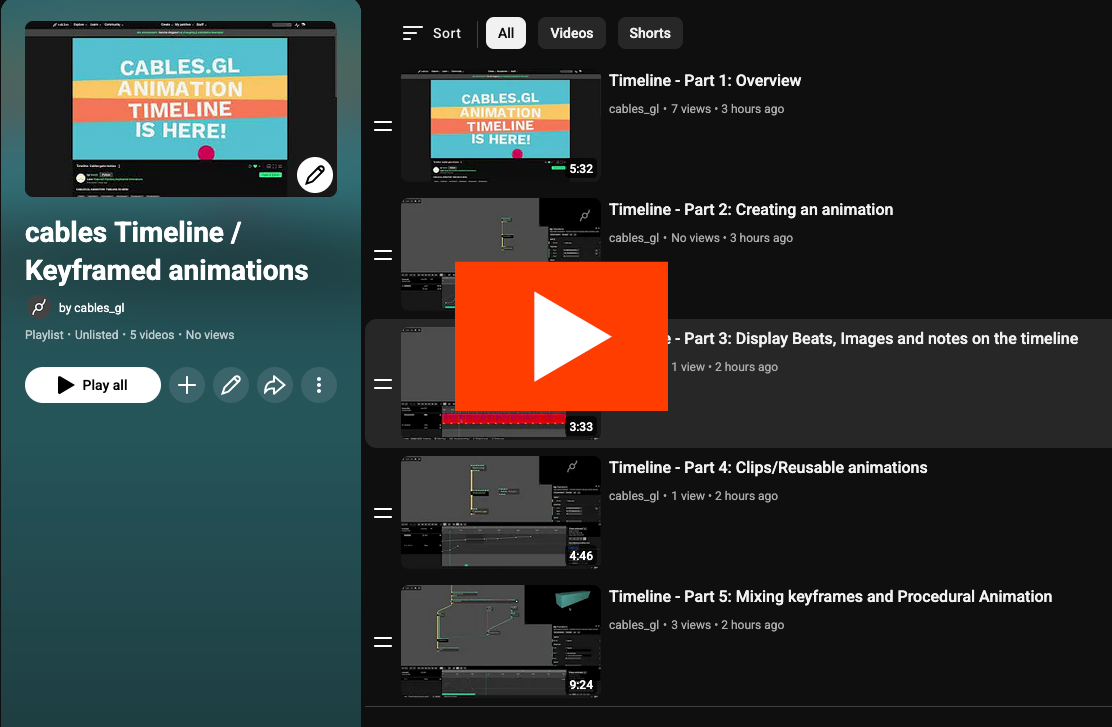Click drag handle for Part 5 video

(x=383, y=642)
